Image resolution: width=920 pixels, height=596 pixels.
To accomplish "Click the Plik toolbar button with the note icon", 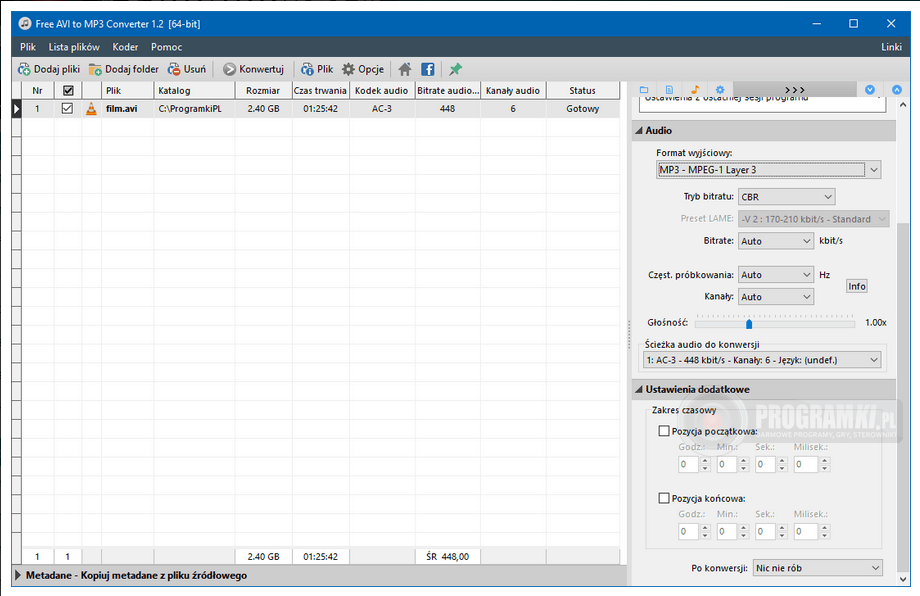I will click(x=317, y=69).
